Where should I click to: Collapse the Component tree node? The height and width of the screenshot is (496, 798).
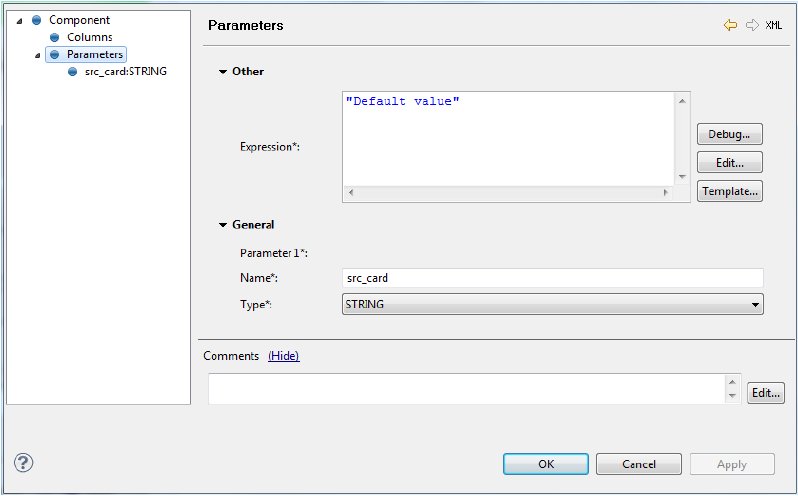coord(19,21)
